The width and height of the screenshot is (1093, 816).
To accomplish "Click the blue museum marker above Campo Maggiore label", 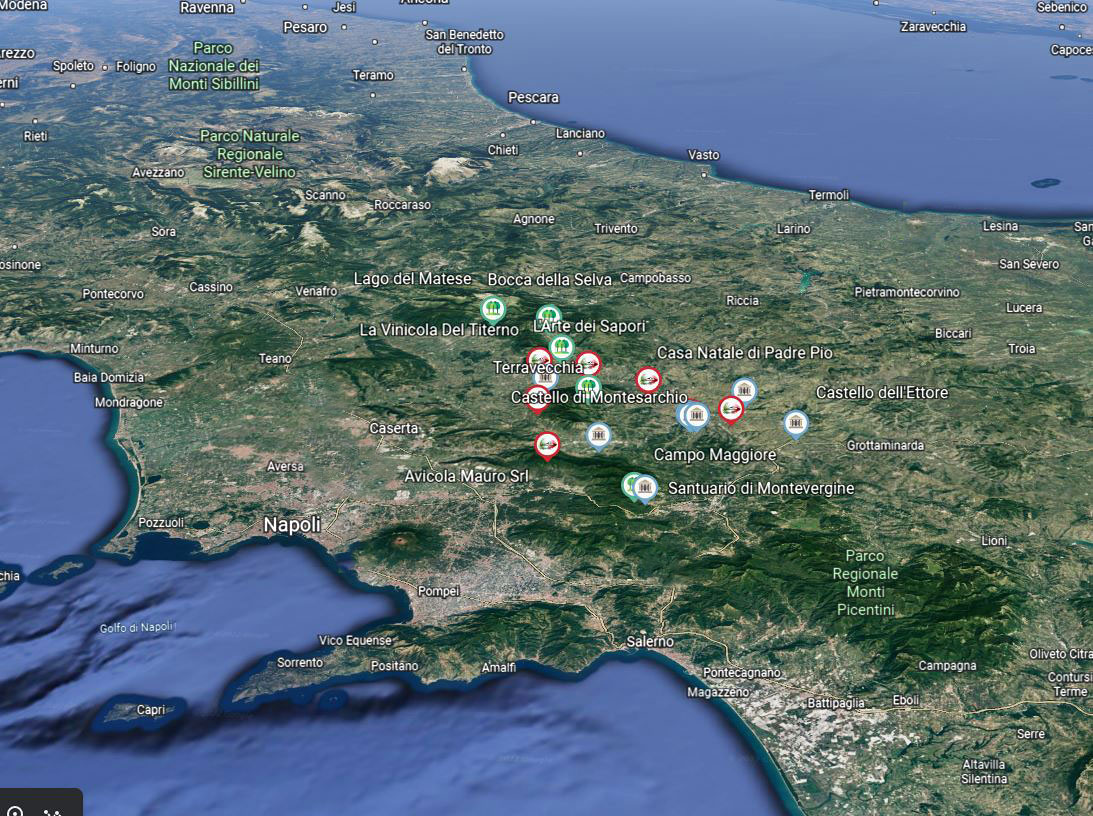I will click(x=697, y=414).
